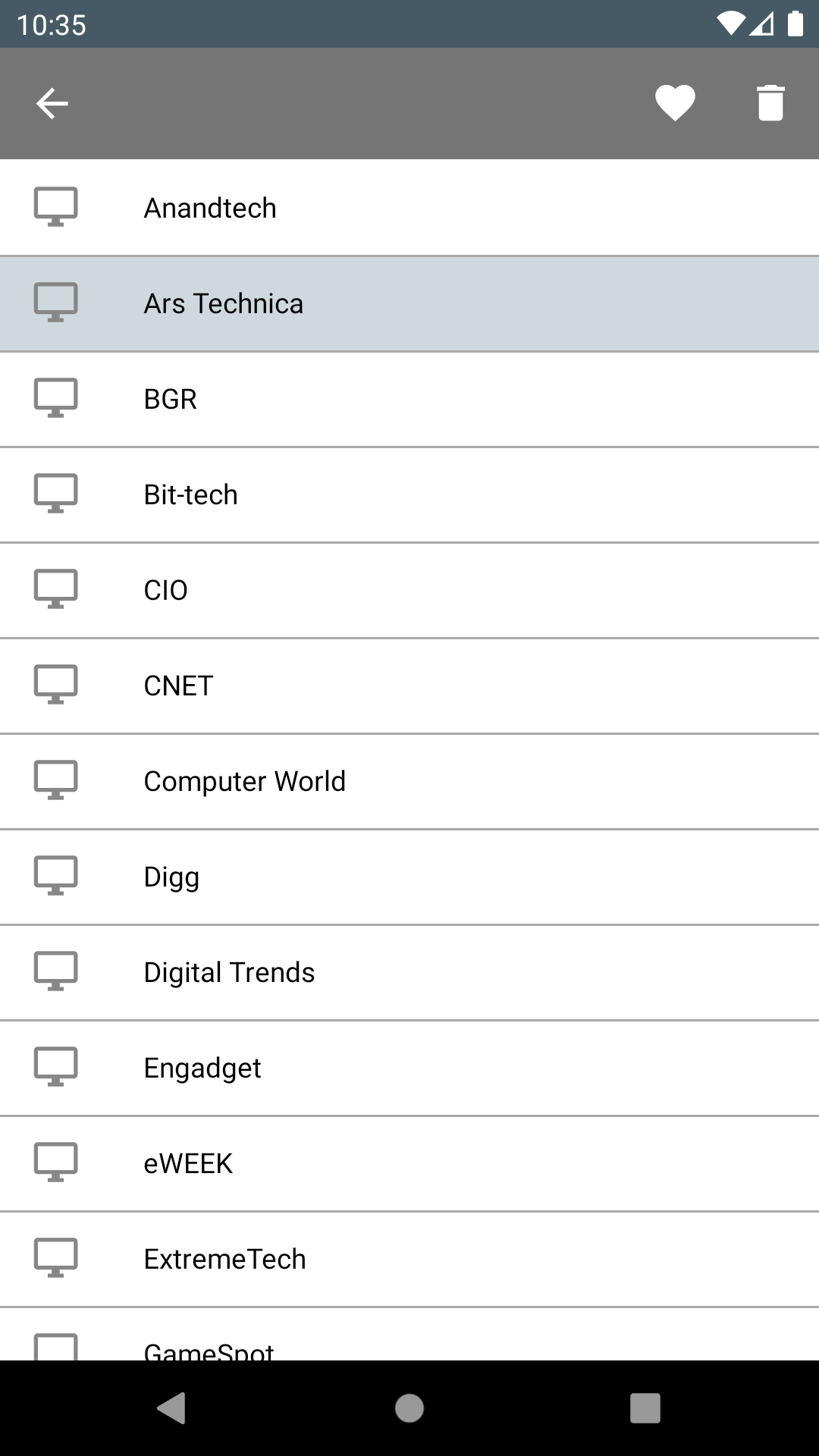819x1456 pixels.
Task: Tap the back arrow icon
Action: 52,104
